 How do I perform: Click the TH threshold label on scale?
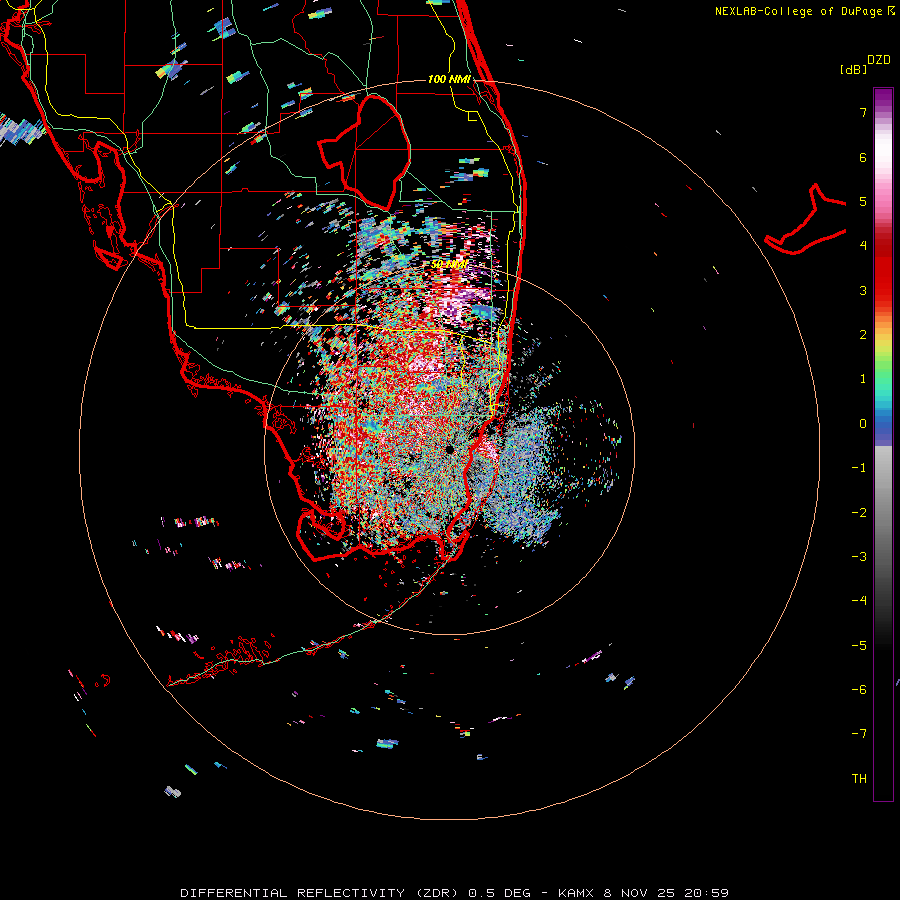859,779
